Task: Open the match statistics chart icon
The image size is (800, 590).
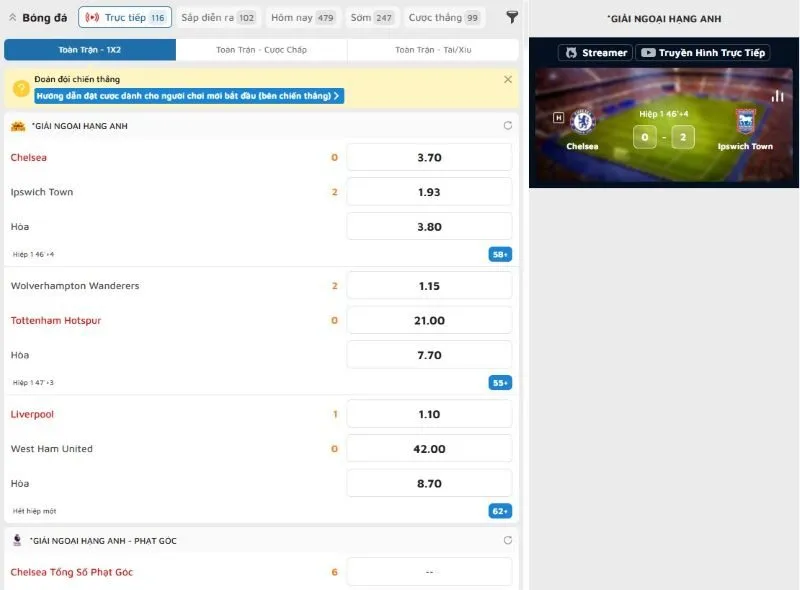Action: point(777,96)
